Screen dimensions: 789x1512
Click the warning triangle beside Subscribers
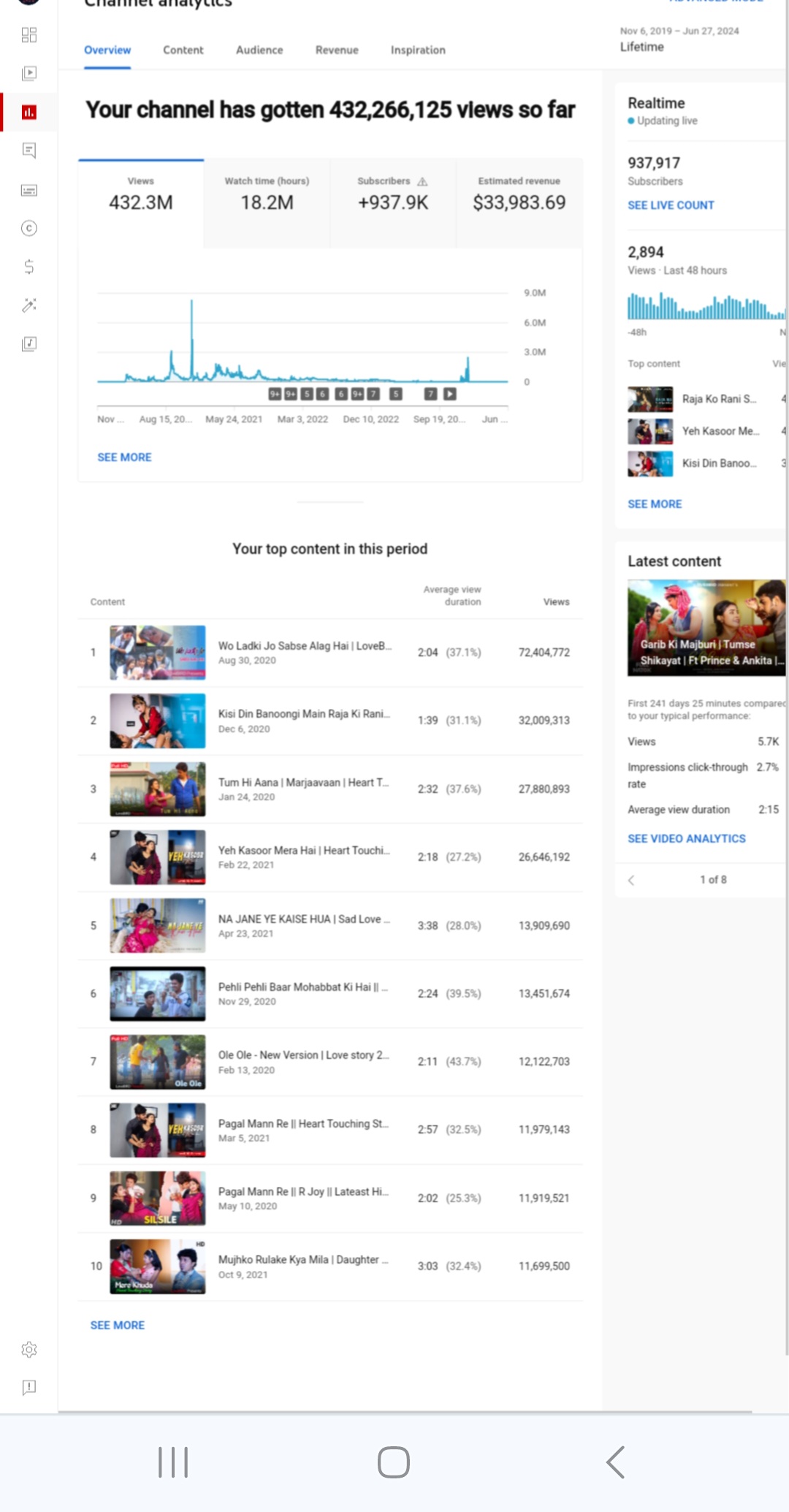pyautogui.click(x=422, y=181)
